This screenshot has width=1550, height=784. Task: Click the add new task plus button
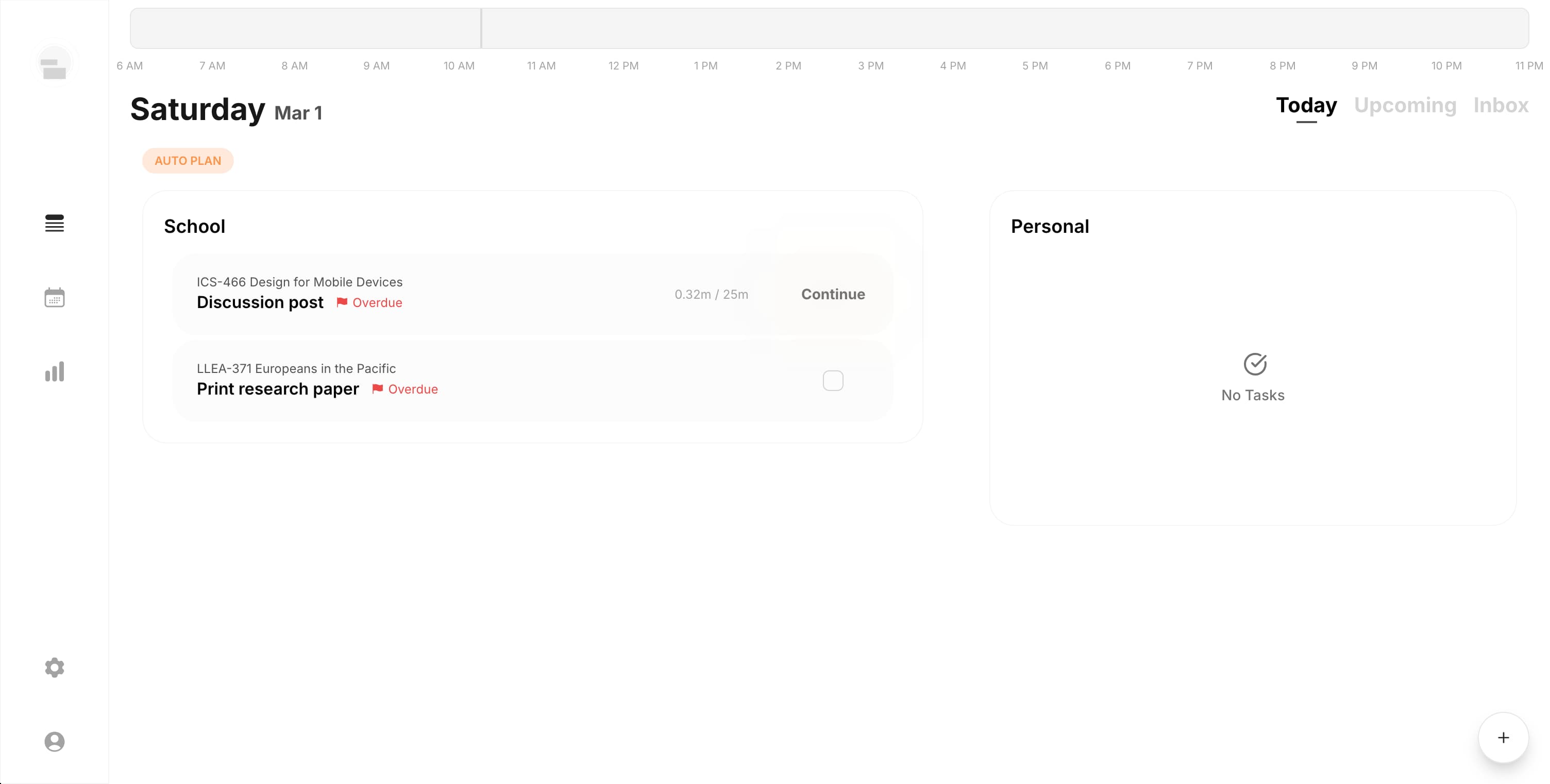1503,737
